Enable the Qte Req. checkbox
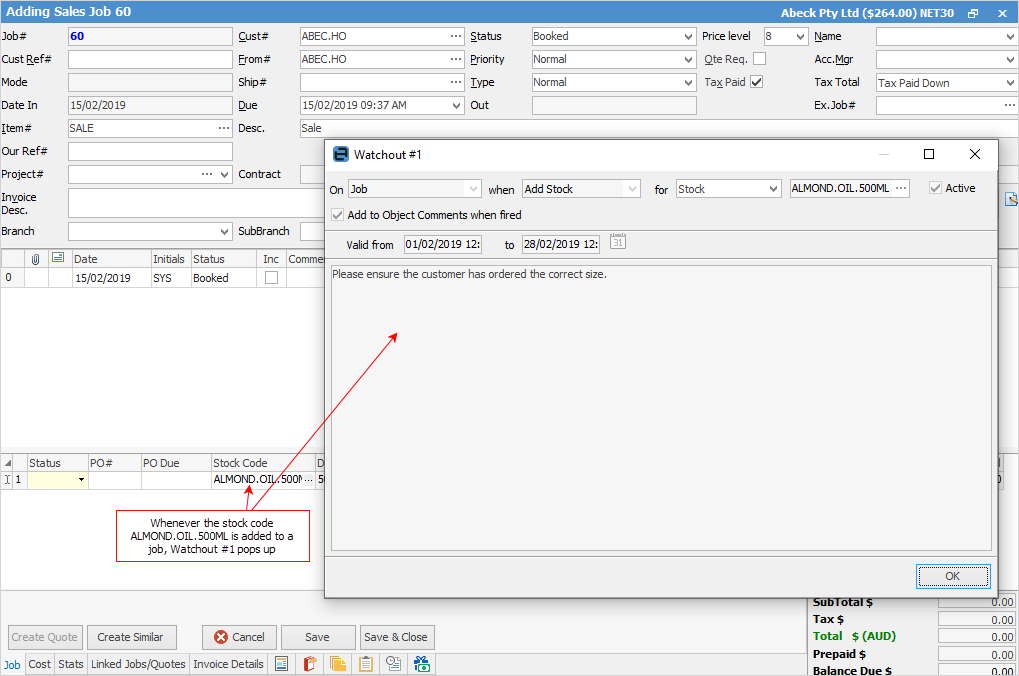Viewport: 1019px width, 676px height. [760, 59]
